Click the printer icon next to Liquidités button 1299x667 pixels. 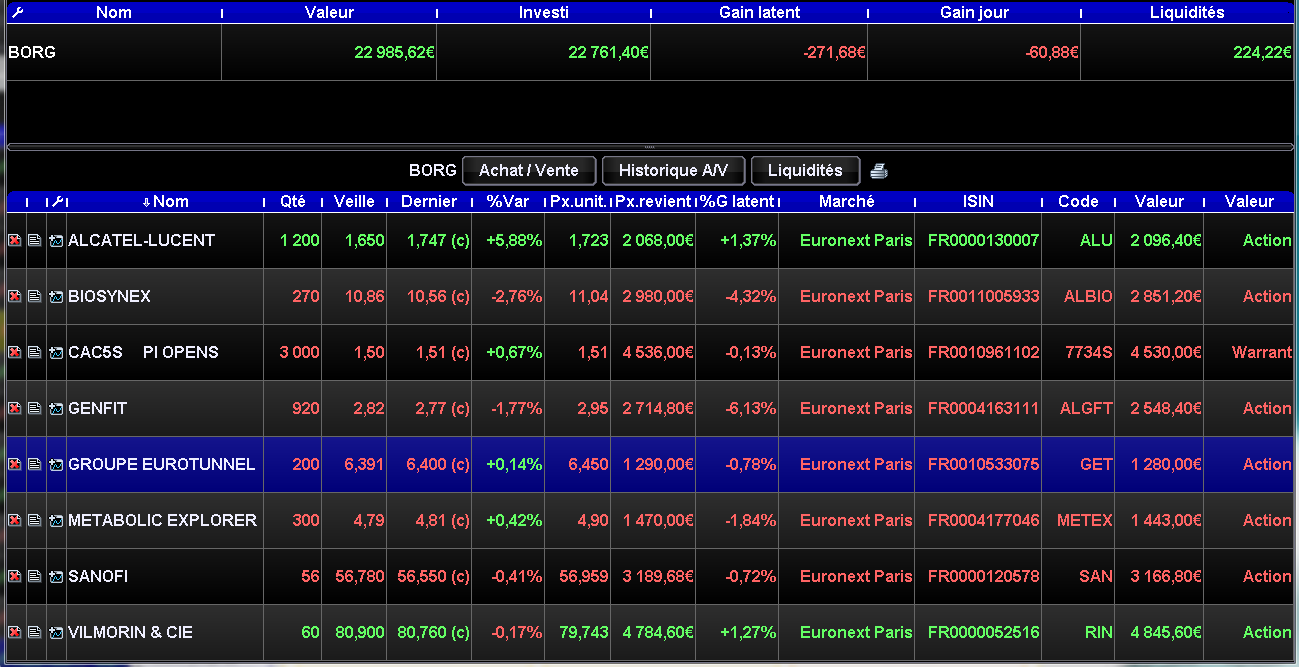[879, 171]
